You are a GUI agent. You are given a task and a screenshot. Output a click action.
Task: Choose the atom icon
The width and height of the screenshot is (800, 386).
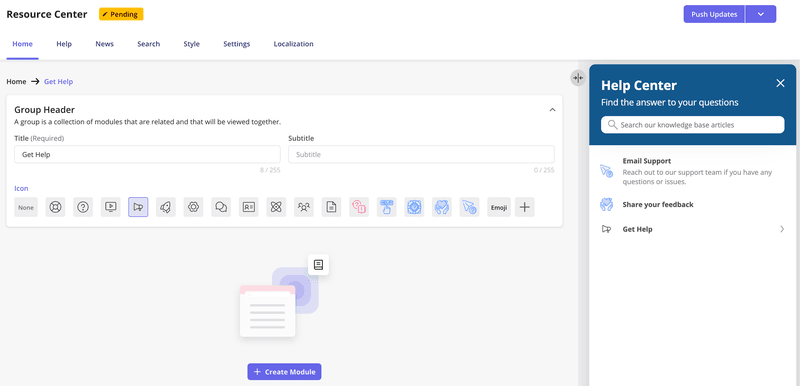(x=276, y=207)
